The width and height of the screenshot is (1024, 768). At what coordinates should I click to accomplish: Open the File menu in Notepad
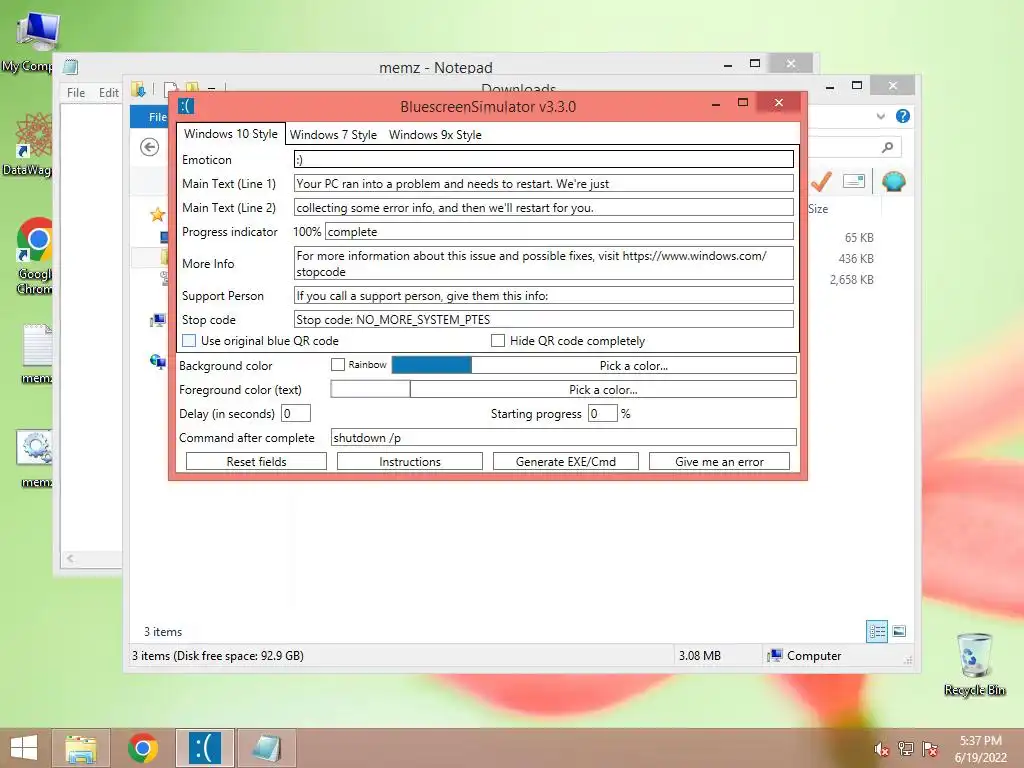pos(76,93)
